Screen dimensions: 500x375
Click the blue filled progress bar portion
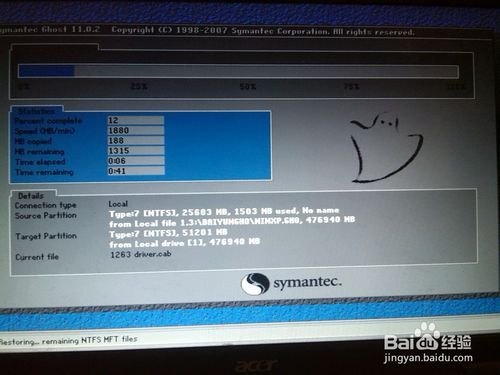click(46, 71)
